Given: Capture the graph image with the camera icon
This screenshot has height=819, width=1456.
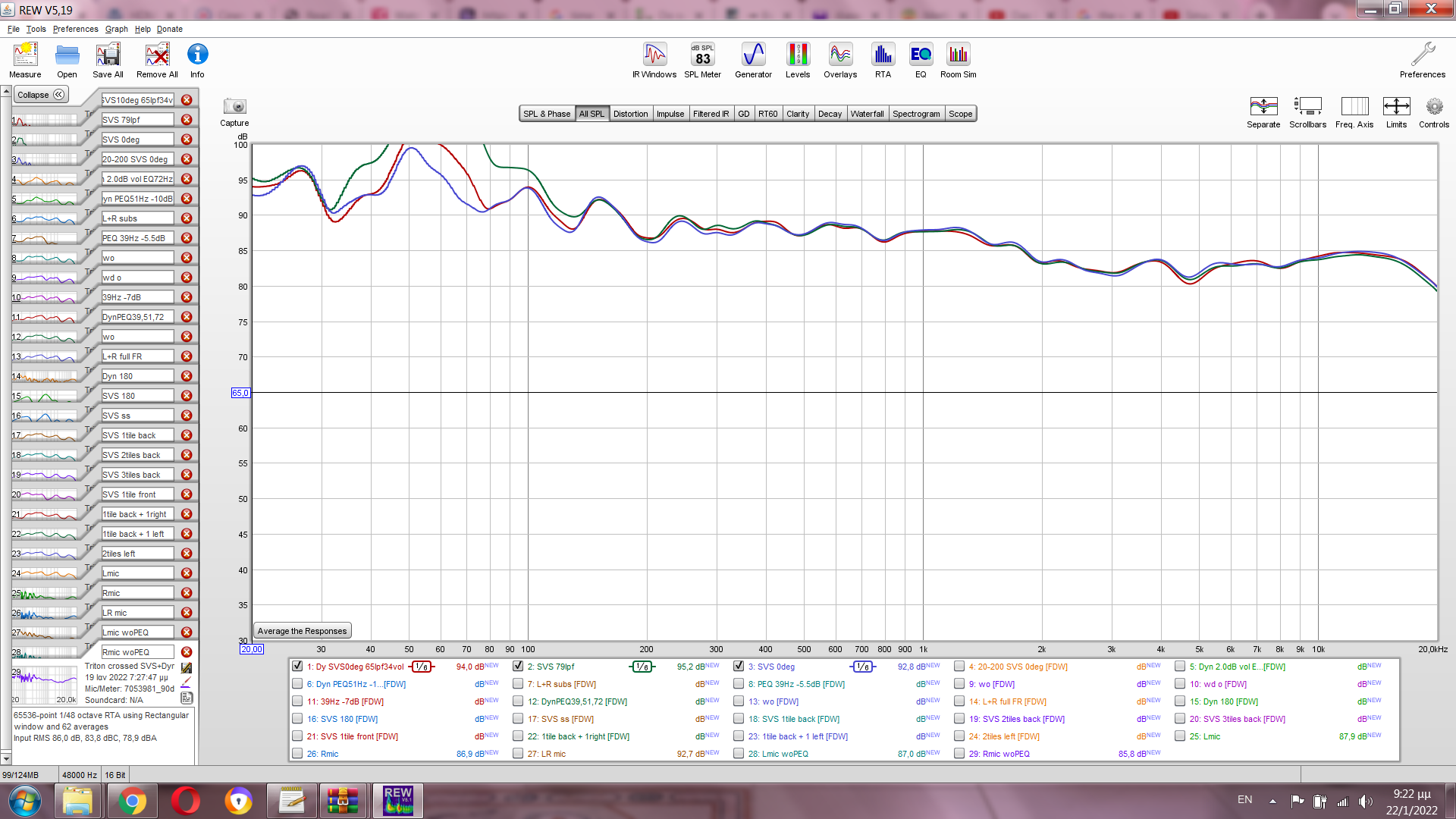Looking at the screenshot, I should point(234,107).
